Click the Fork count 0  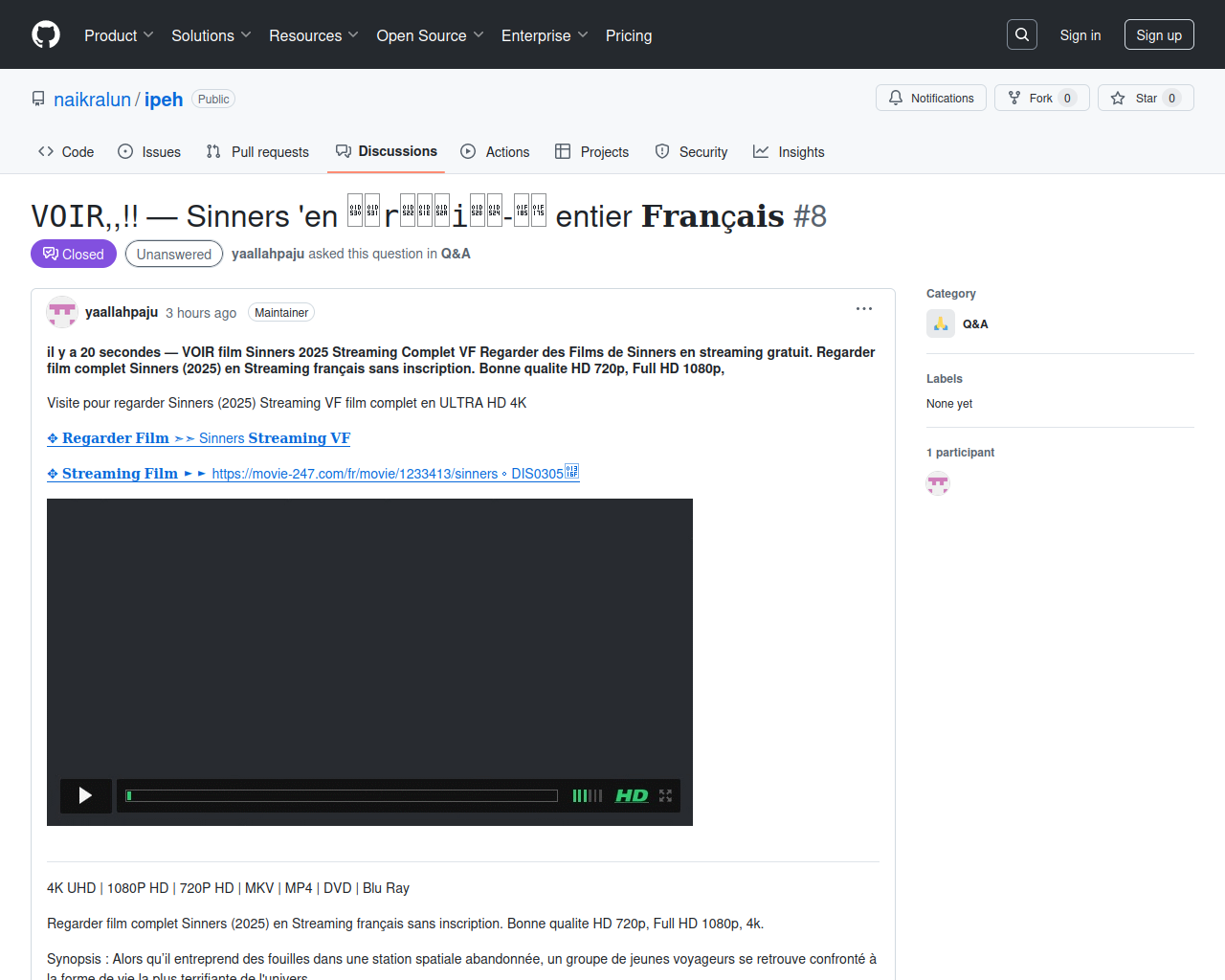click(1067, 99)
